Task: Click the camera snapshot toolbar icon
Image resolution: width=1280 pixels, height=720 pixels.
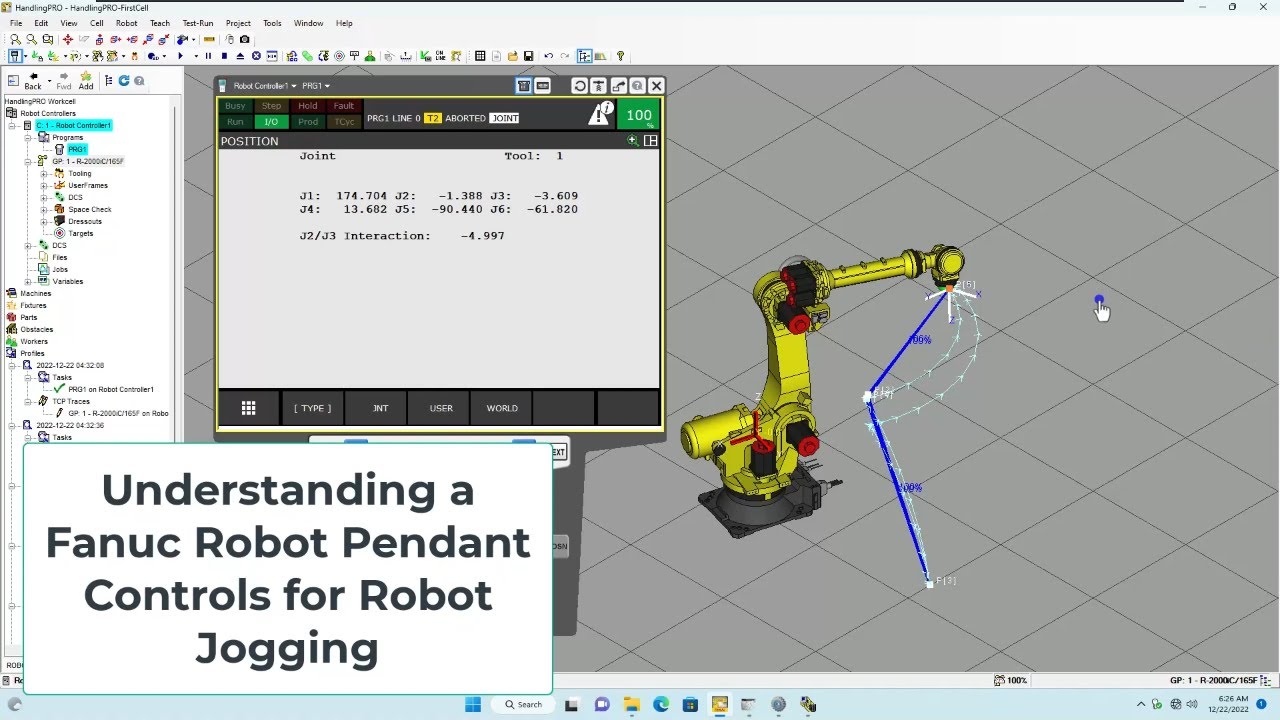Action: coord(245,39)
